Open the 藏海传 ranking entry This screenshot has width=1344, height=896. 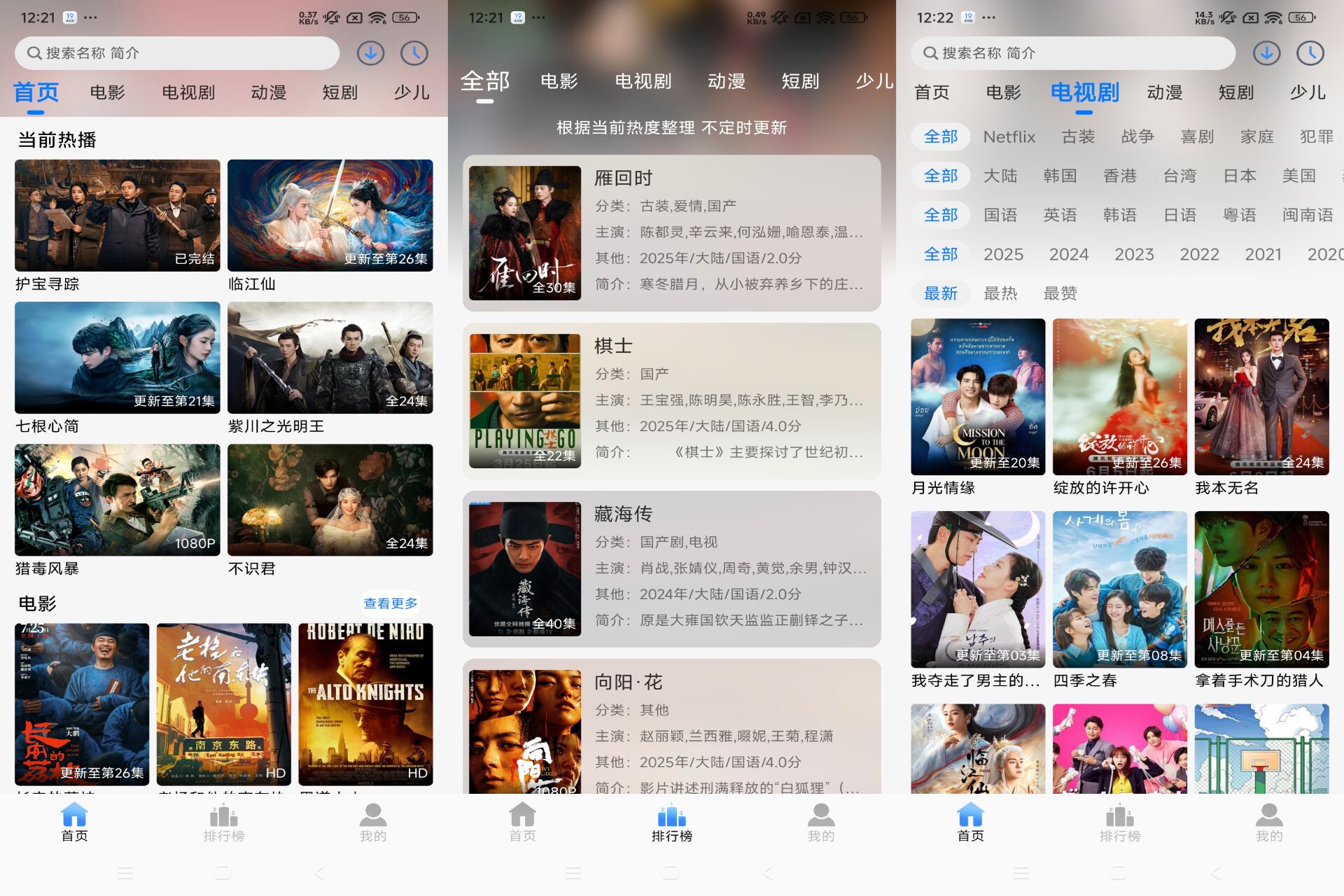(x=671, y=568)
